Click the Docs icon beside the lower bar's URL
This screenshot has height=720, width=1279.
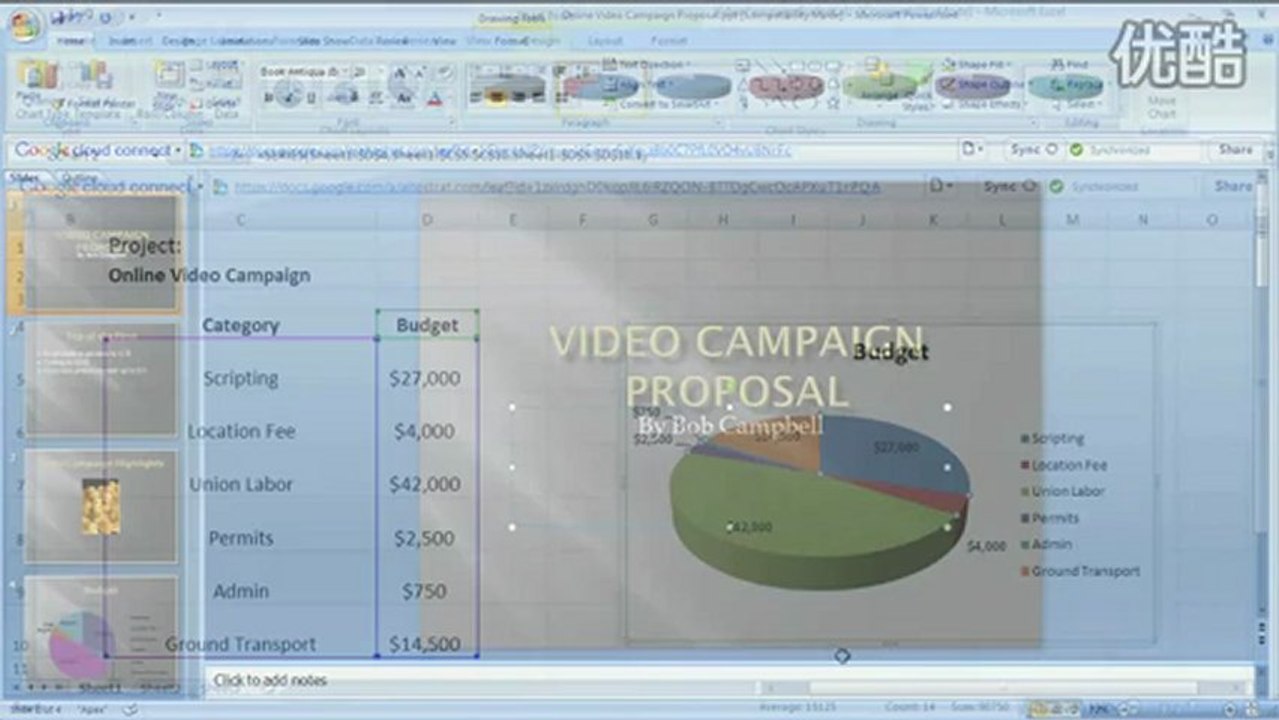220,186
